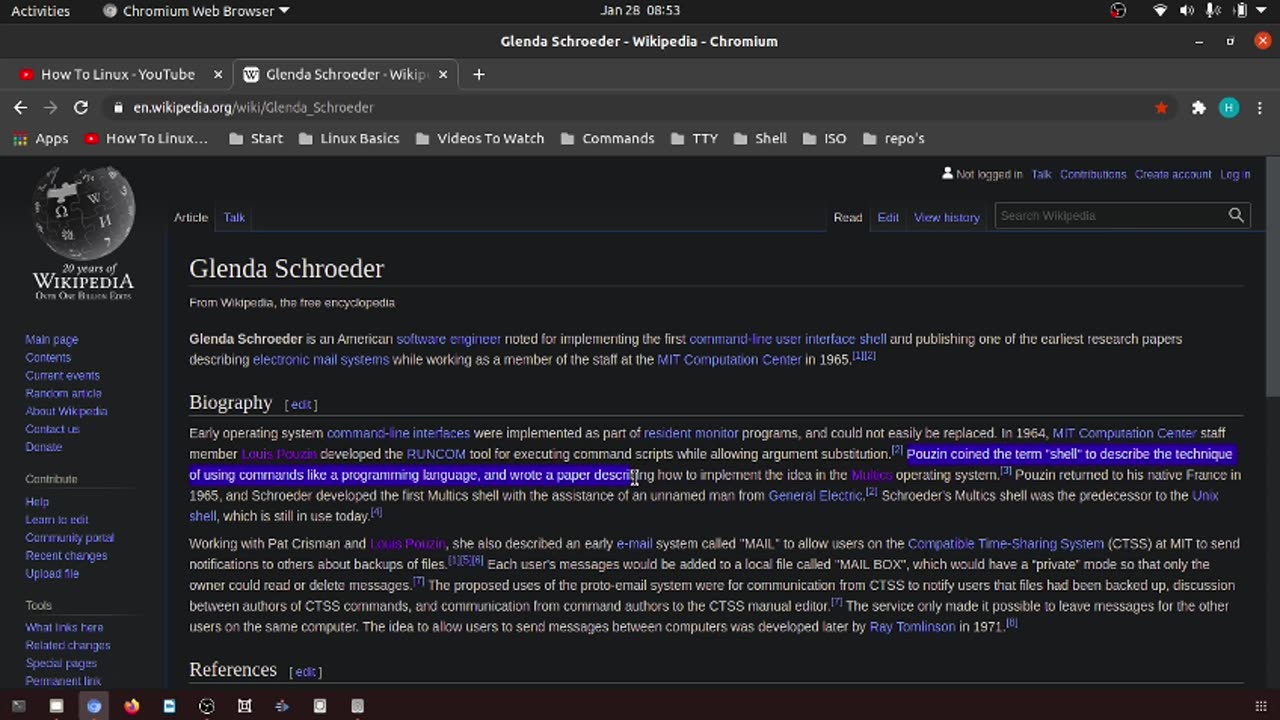Click the volume speaker icon in top bar
The width and height of the screenshot is (1280, 720).
click(x=1186, y=11)
